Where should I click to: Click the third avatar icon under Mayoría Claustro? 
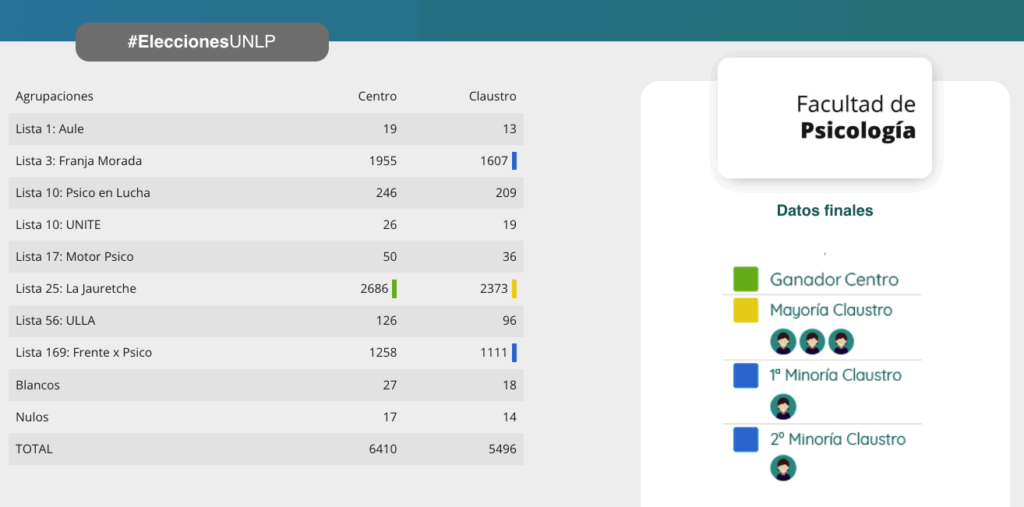pyautogui.click(x=841, y=342)
